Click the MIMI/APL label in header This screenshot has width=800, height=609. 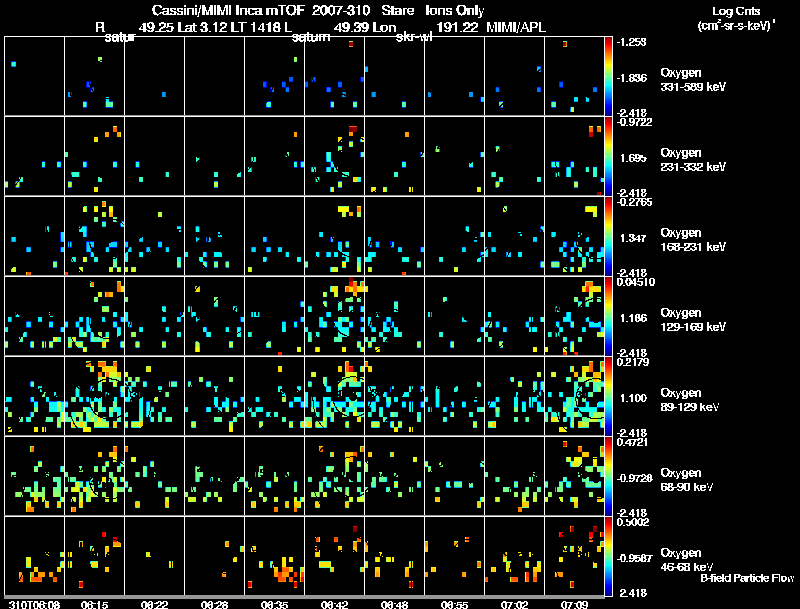tap(516, 27)
